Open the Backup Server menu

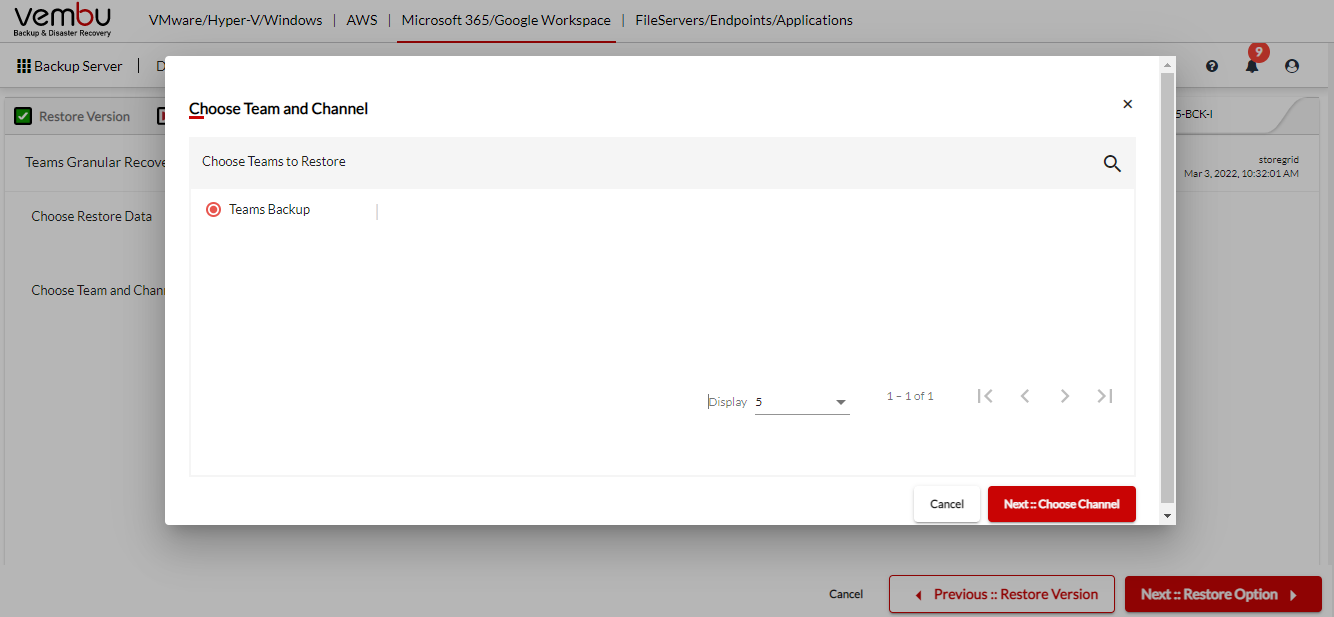tap(78, 66)
